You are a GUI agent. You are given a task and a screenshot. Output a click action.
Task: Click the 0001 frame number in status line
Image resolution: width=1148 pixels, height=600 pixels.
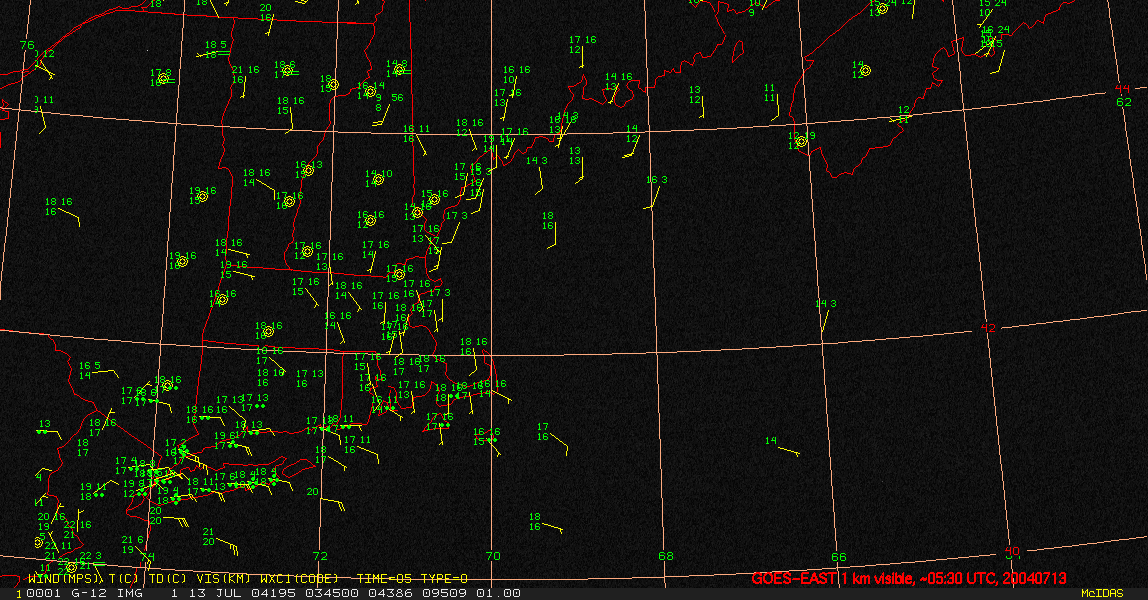click(44, 593)
